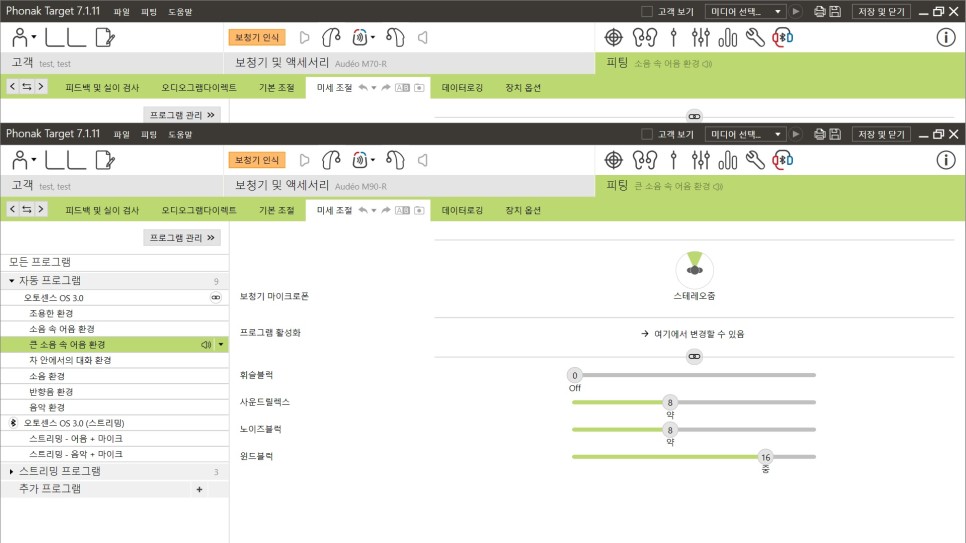Select 차 안에서의 대화 환경 program
This screenshot has height=543, width=966.
(x=115, y=360)
